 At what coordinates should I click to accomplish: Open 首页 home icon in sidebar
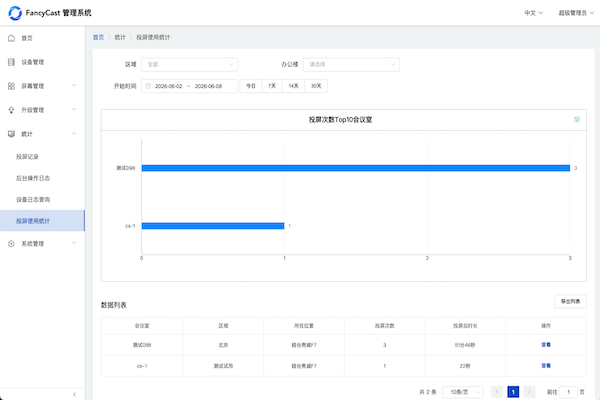11,38
